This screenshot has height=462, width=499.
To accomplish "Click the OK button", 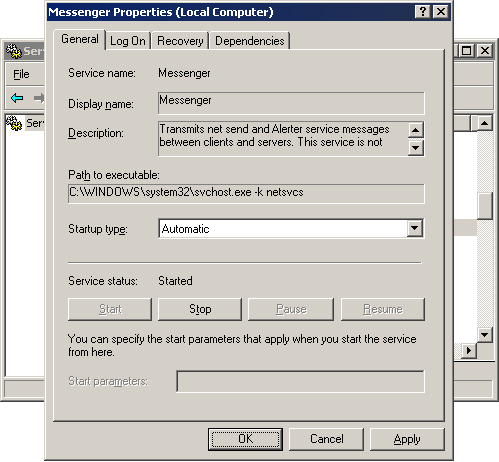I will (x=245, y=439).
